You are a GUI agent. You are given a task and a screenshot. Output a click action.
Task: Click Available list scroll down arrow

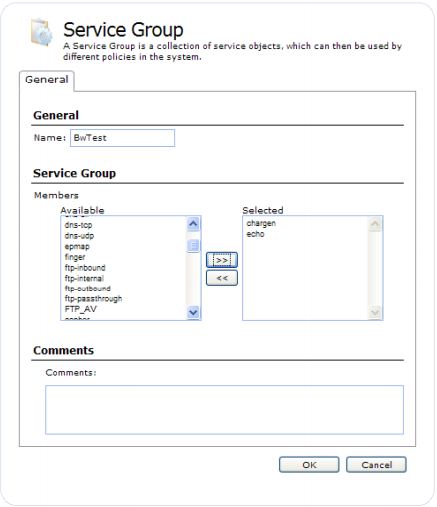pos(193,312)
